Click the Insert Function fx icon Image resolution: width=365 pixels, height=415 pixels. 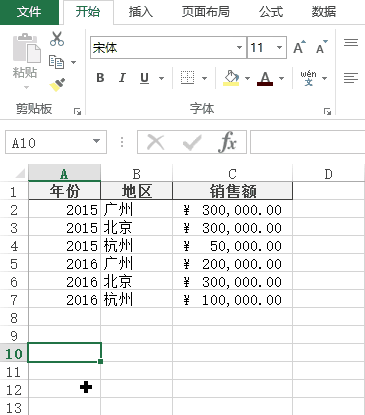point(227,142)
